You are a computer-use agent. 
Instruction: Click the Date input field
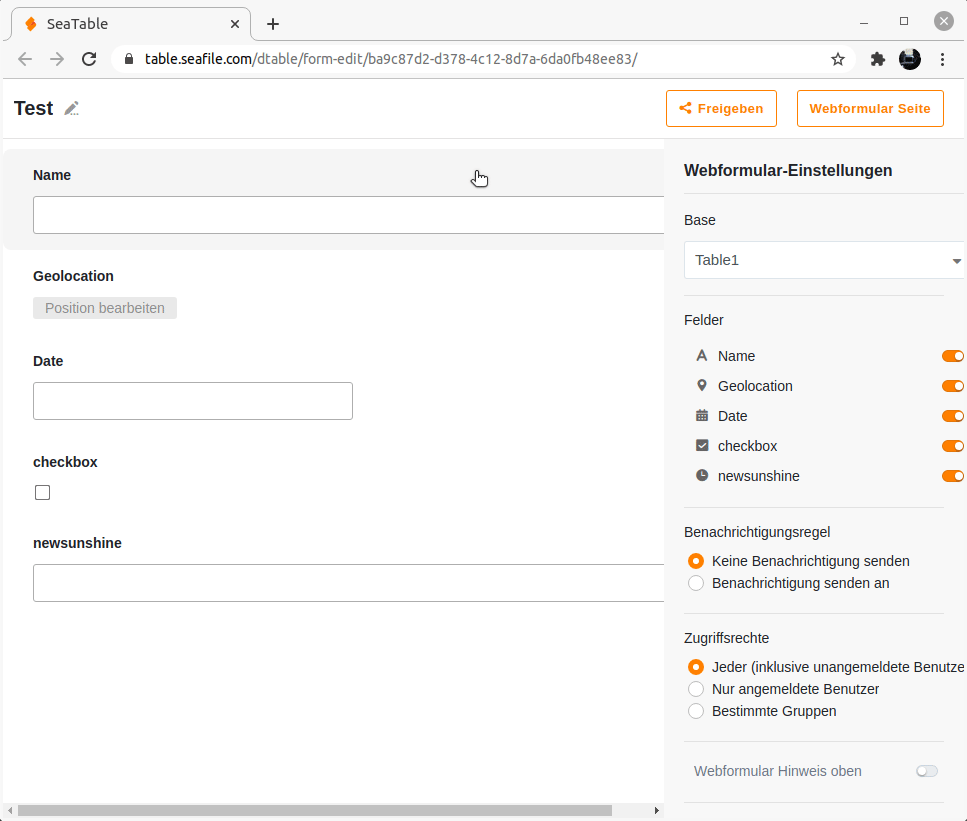(x=193, y=401)
